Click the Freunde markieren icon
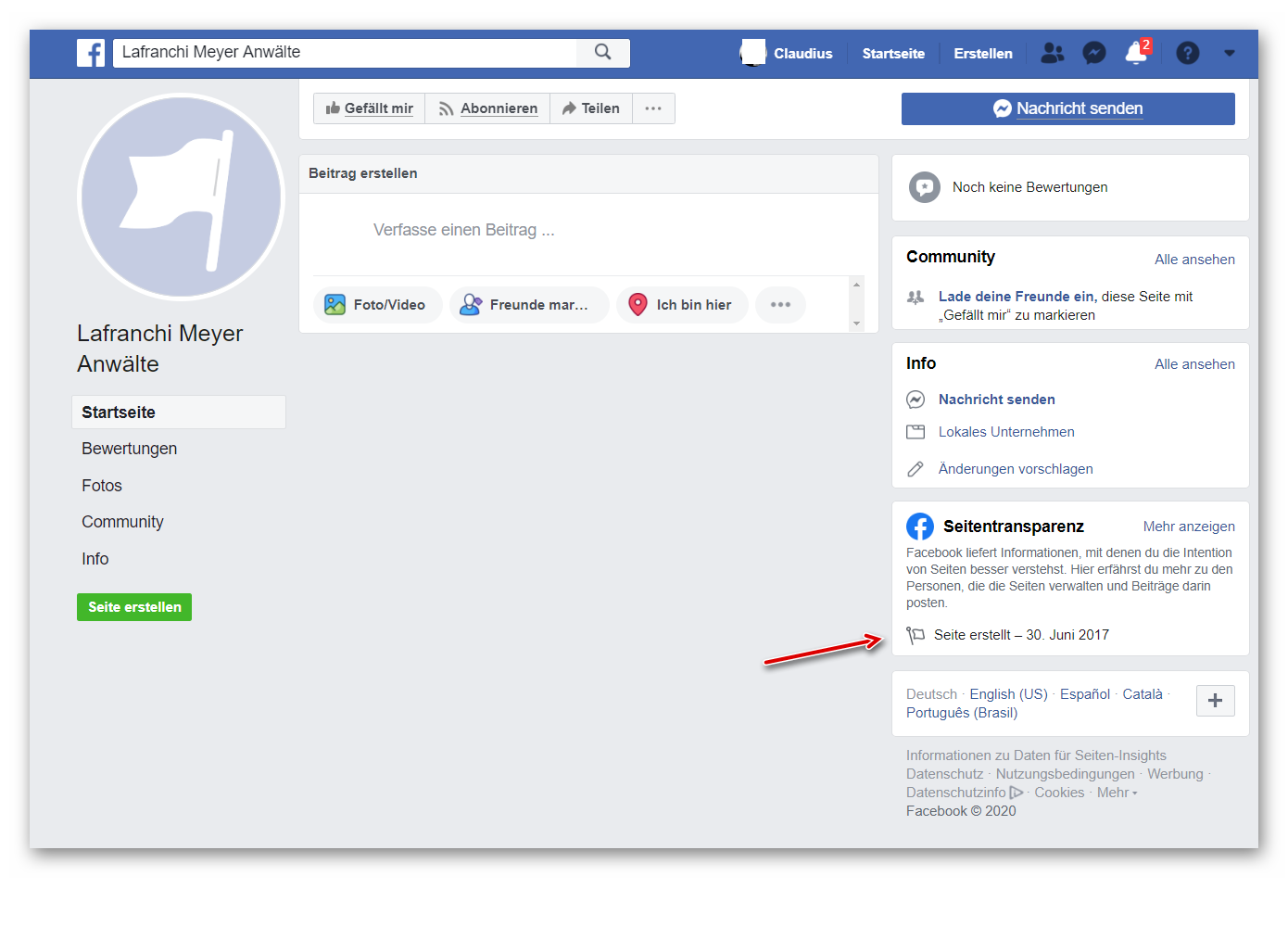The image size is (1288, 952). [x=471, y=304]
